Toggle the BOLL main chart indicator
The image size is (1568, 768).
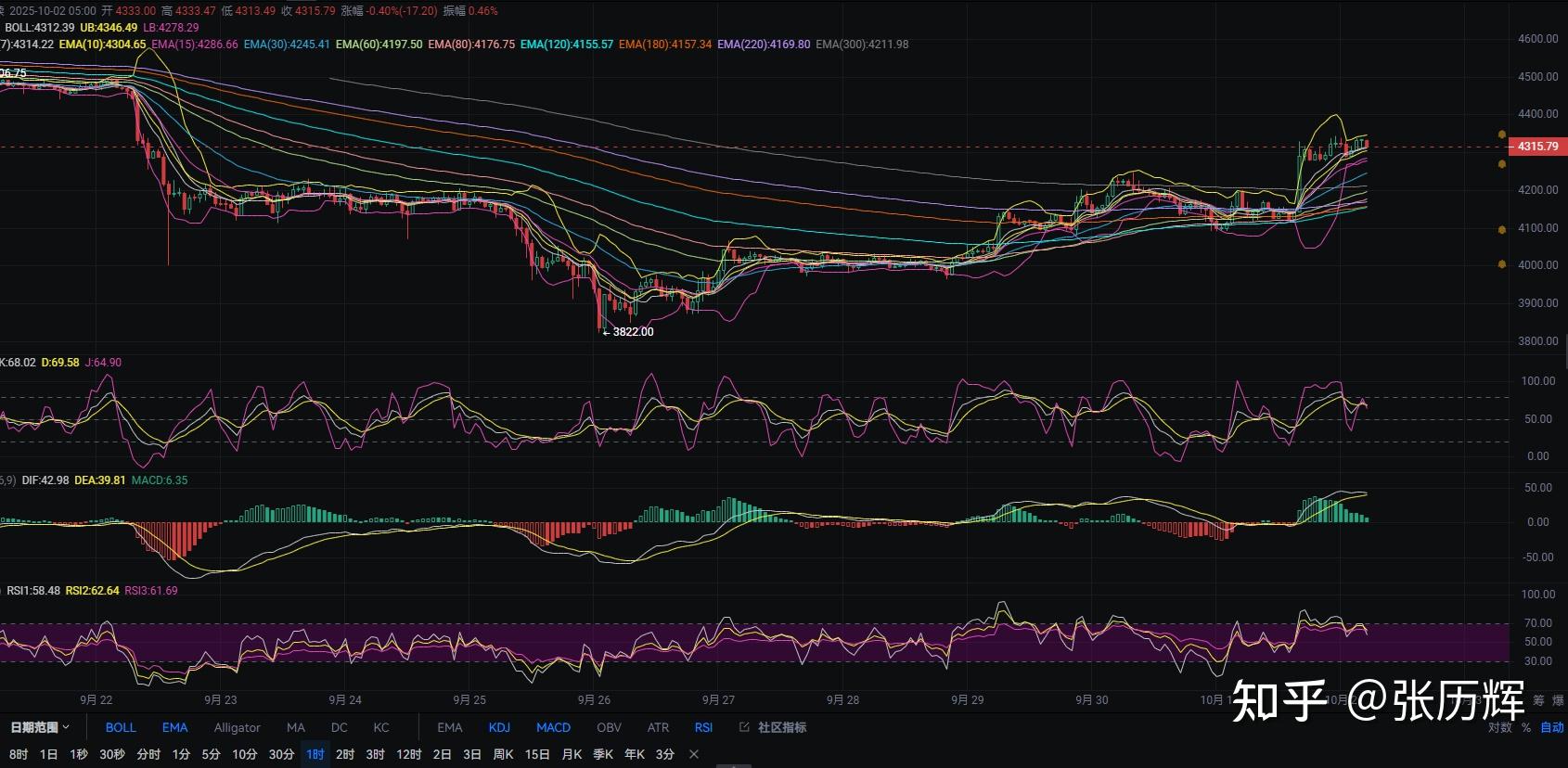tap(121, 727)
